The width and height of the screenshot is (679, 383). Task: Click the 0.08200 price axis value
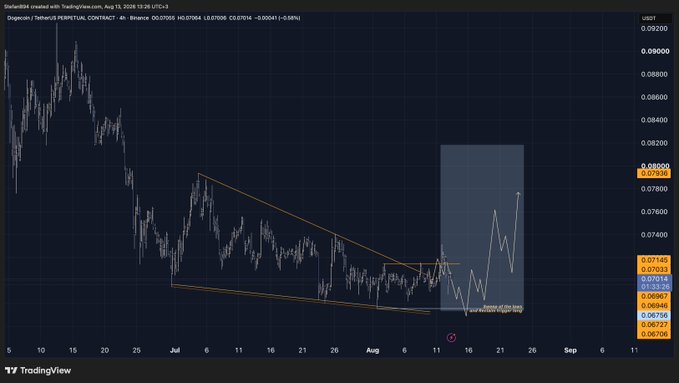(x=654, y=143)
